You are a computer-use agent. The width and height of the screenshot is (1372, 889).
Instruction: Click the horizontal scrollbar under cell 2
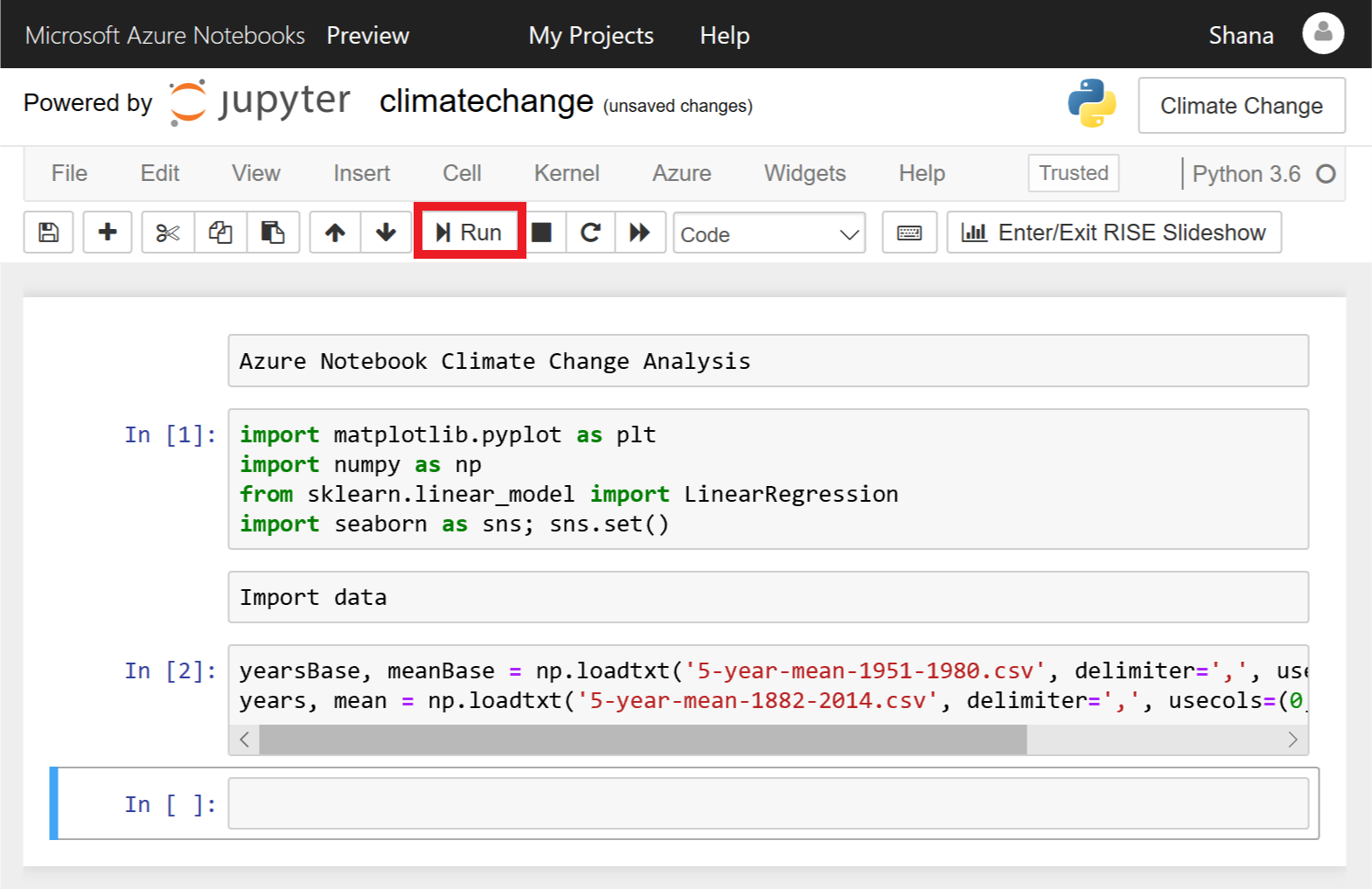(769, 740)
